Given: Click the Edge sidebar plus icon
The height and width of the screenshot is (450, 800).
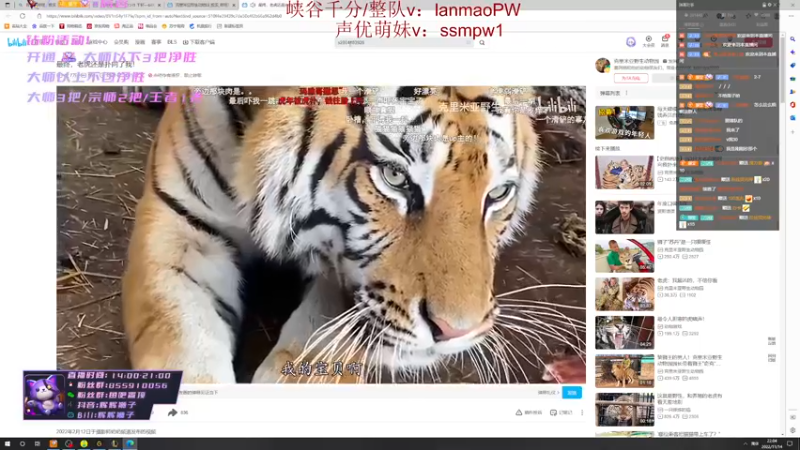Looking at the screenshot, I should pos(792,132).
